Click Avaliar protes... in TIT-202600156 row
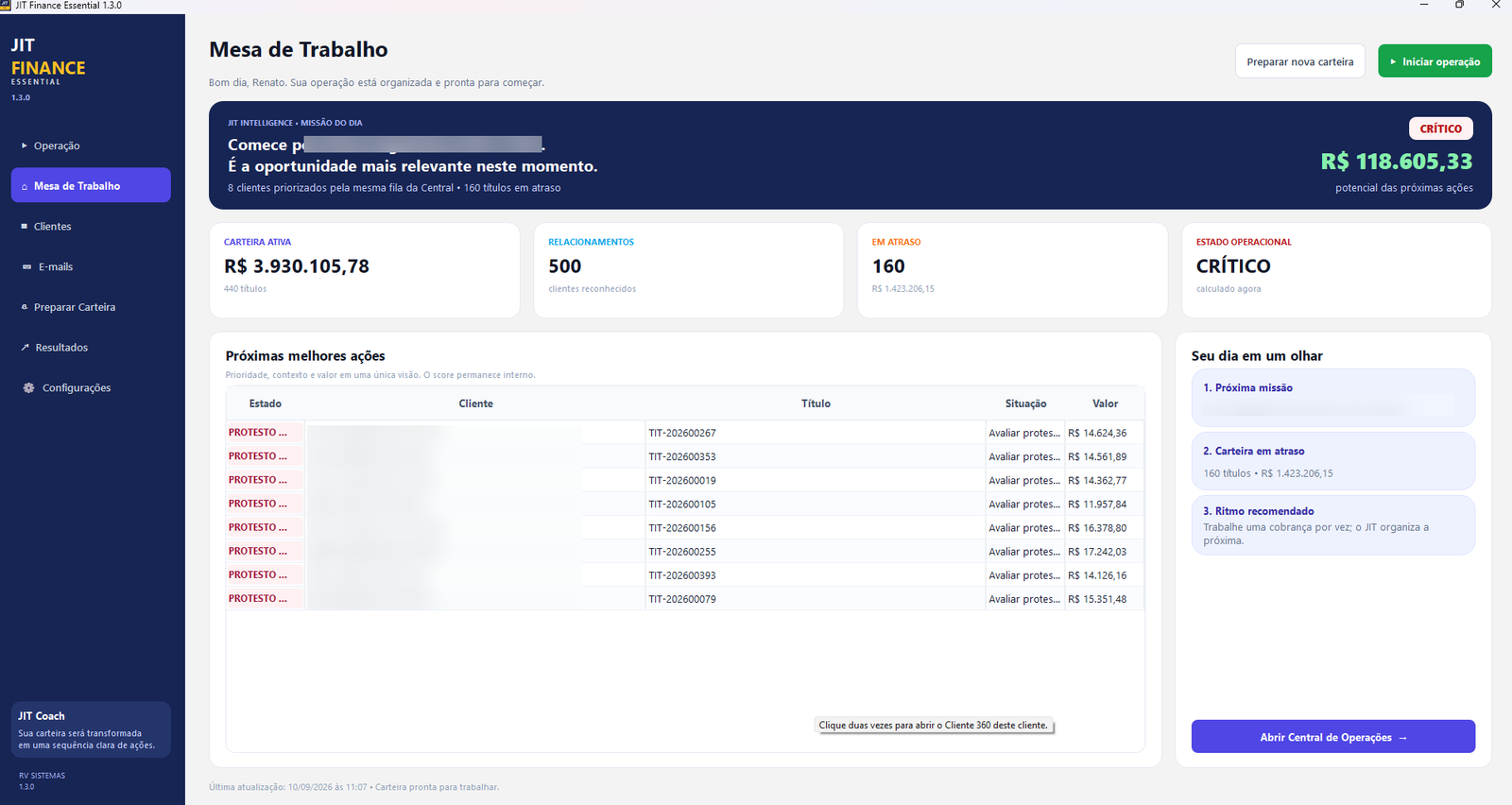Screen dimensions: 1512x805 click(x=1024, y=527)
